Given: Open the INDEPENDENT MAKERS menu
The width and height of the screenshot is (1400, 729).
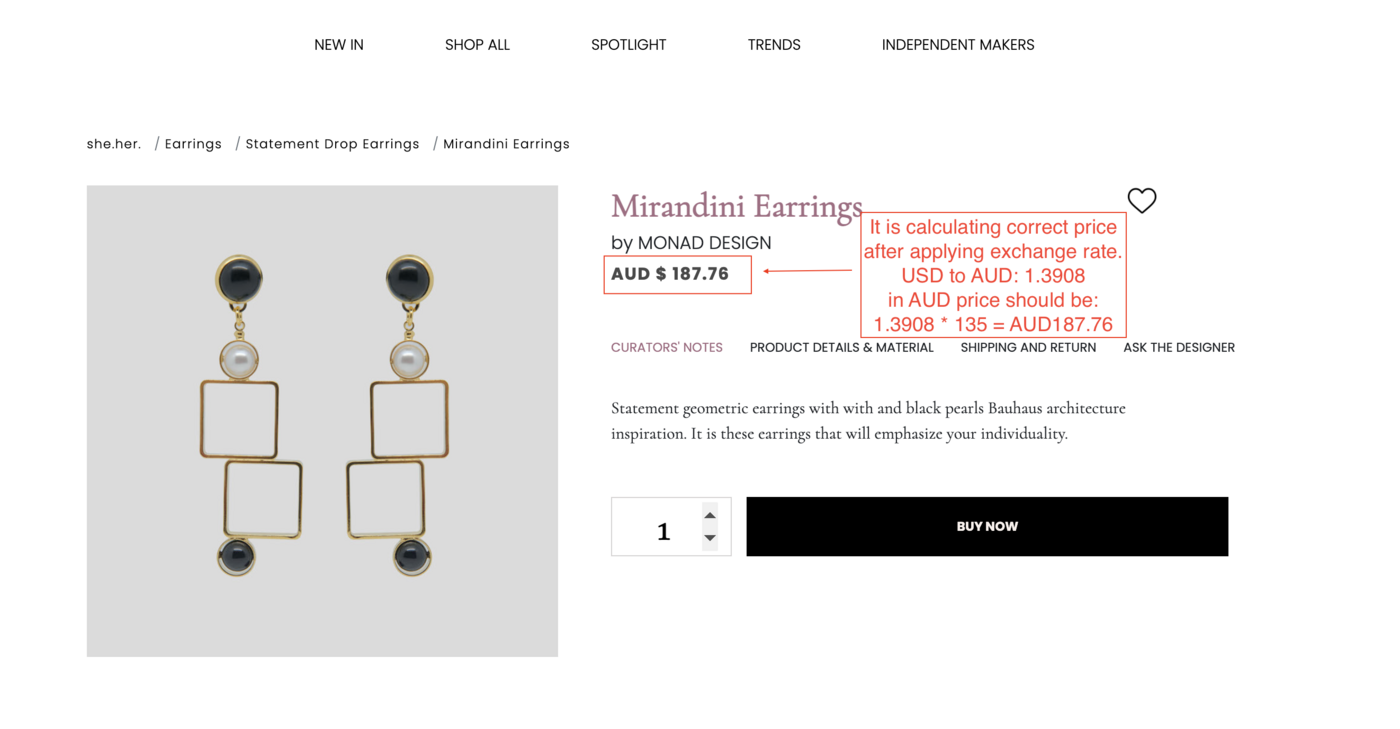Looking at the screenshot, I should click(x=958, y=45).
